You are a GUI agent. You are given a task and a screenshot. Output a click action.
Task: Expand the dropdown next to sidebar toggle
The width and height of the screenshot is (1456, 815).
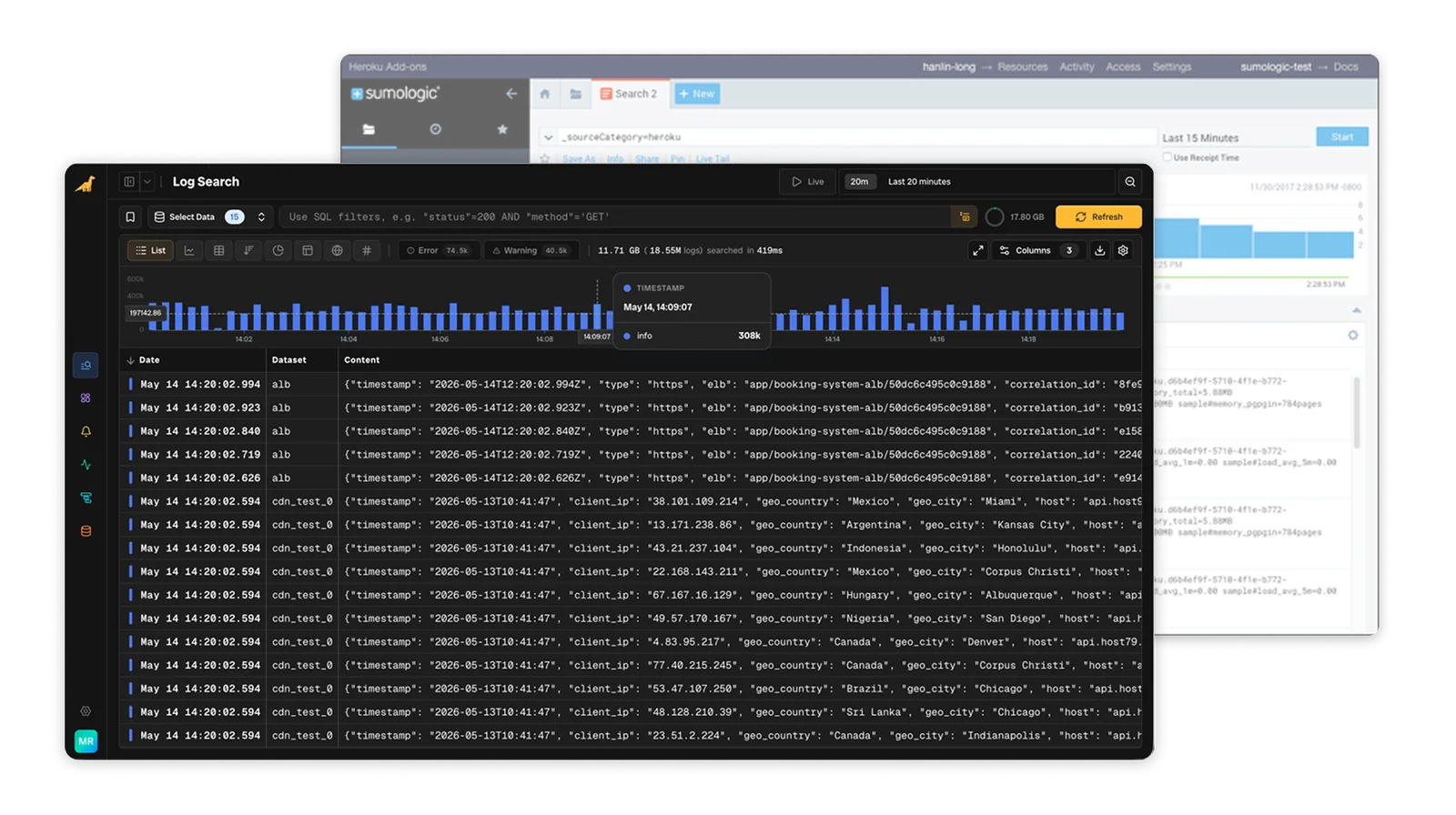point(147,182)
